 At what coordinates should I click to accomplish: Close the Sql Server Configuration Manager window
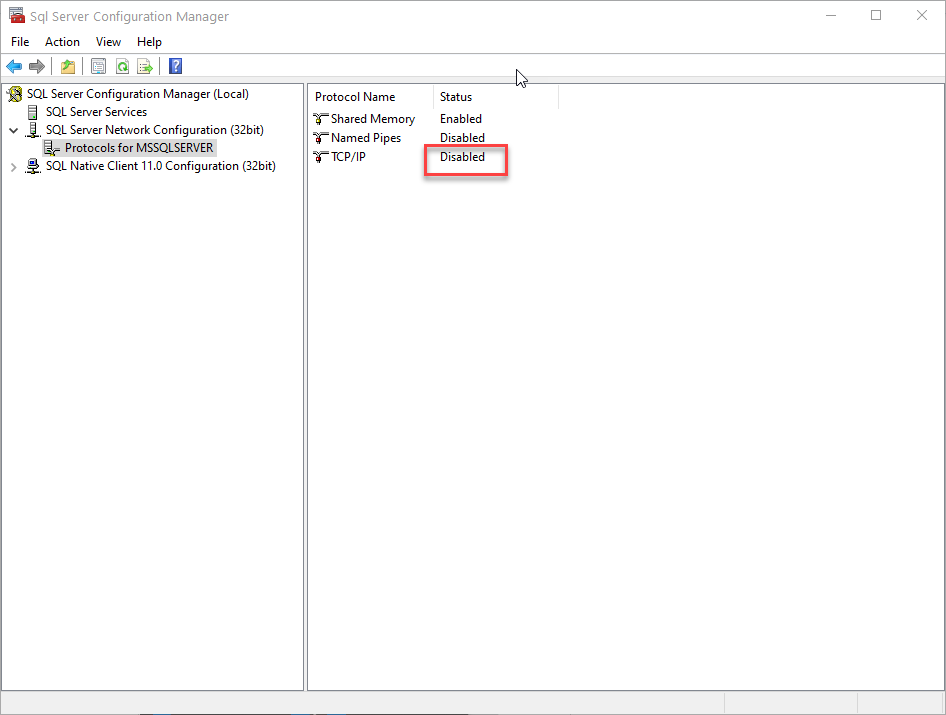pyautogui.click(x=922, y=16)
